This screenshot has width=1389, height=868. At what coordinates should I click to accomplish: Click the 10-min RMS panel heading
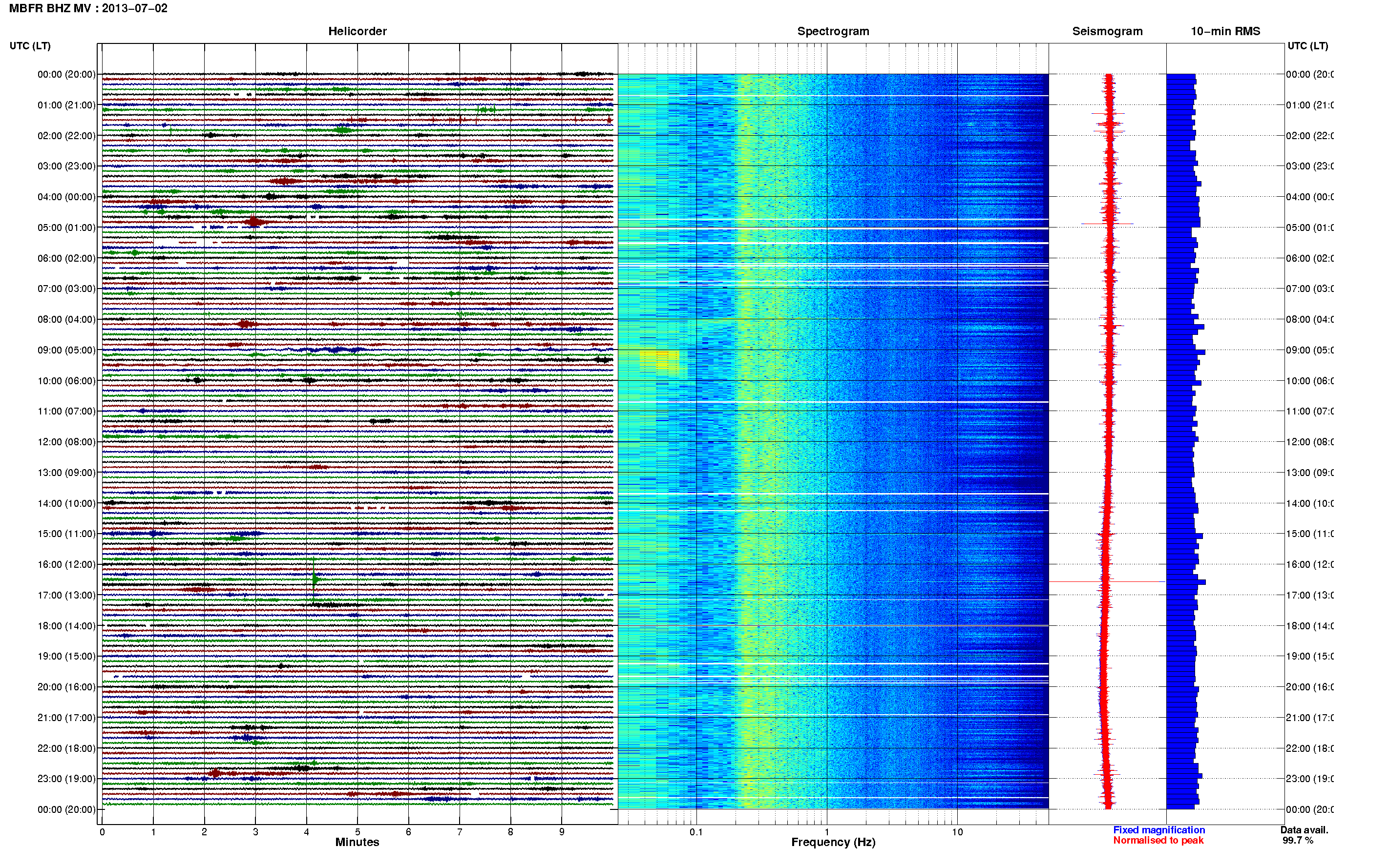[x=1225, y=32]
